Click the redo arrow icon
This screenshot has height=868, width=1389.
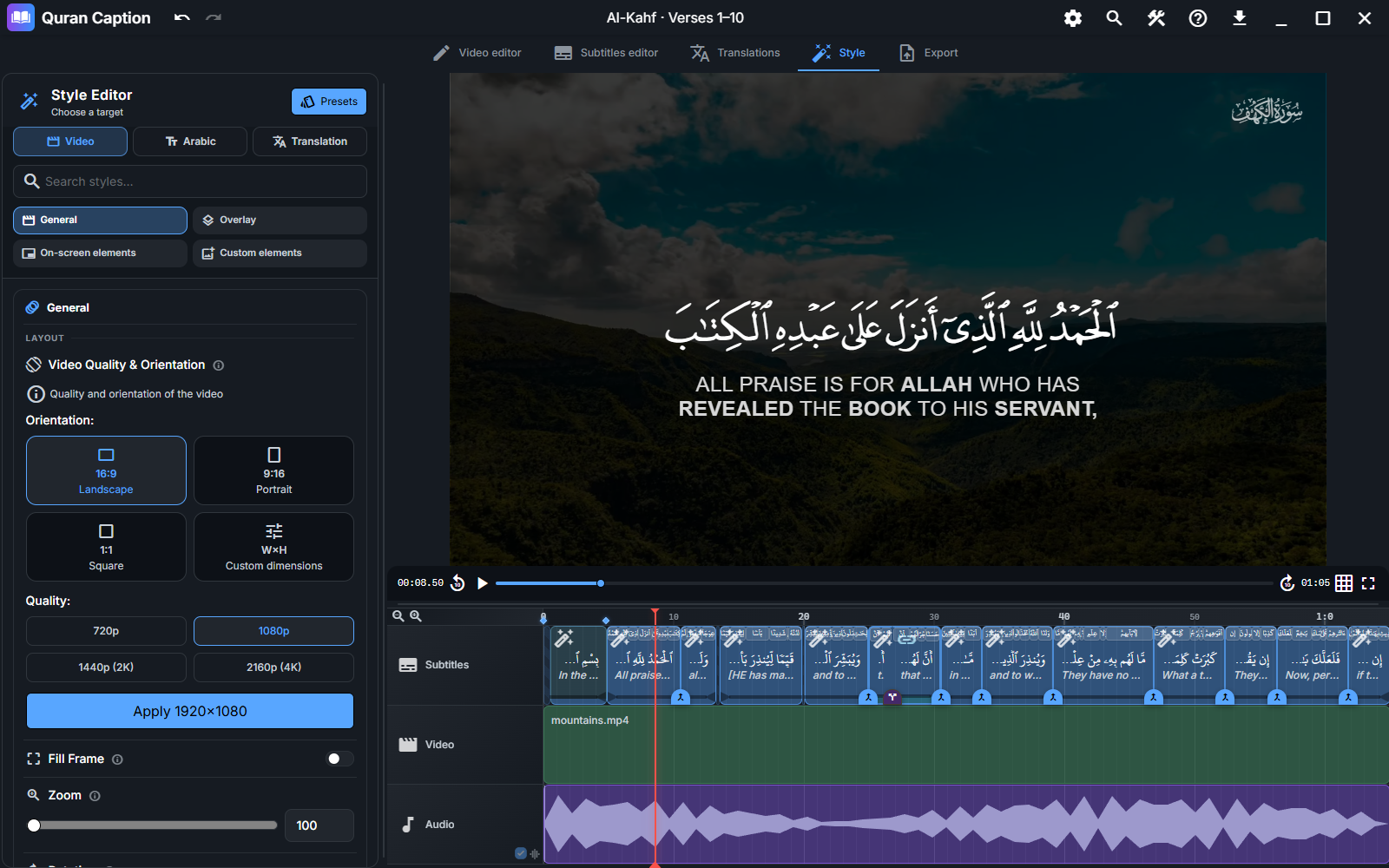click(214, 17)
